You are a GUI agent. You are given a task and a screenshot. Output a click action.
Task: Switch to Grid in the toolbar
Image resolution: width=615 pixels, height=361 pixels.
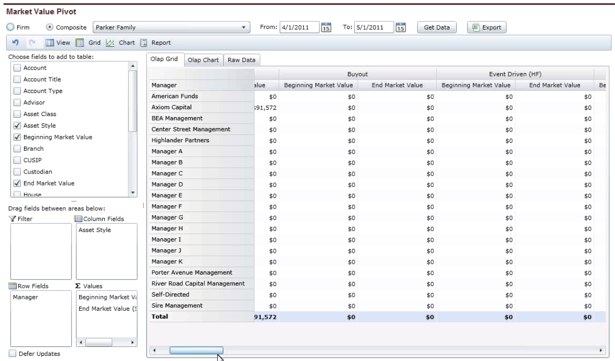[88, 43]
